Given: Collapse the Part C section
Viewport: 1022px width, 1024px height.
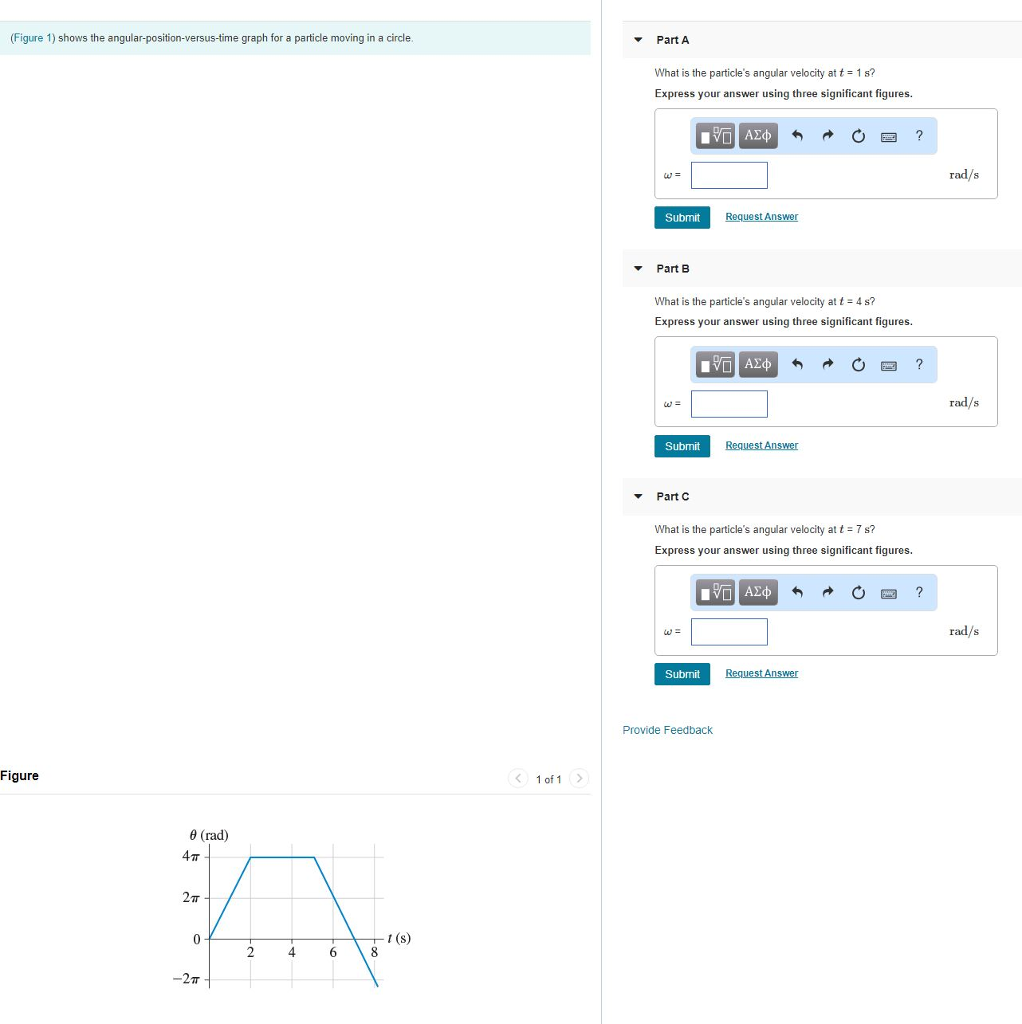Looking at the screenshot, I should point(638,496).
